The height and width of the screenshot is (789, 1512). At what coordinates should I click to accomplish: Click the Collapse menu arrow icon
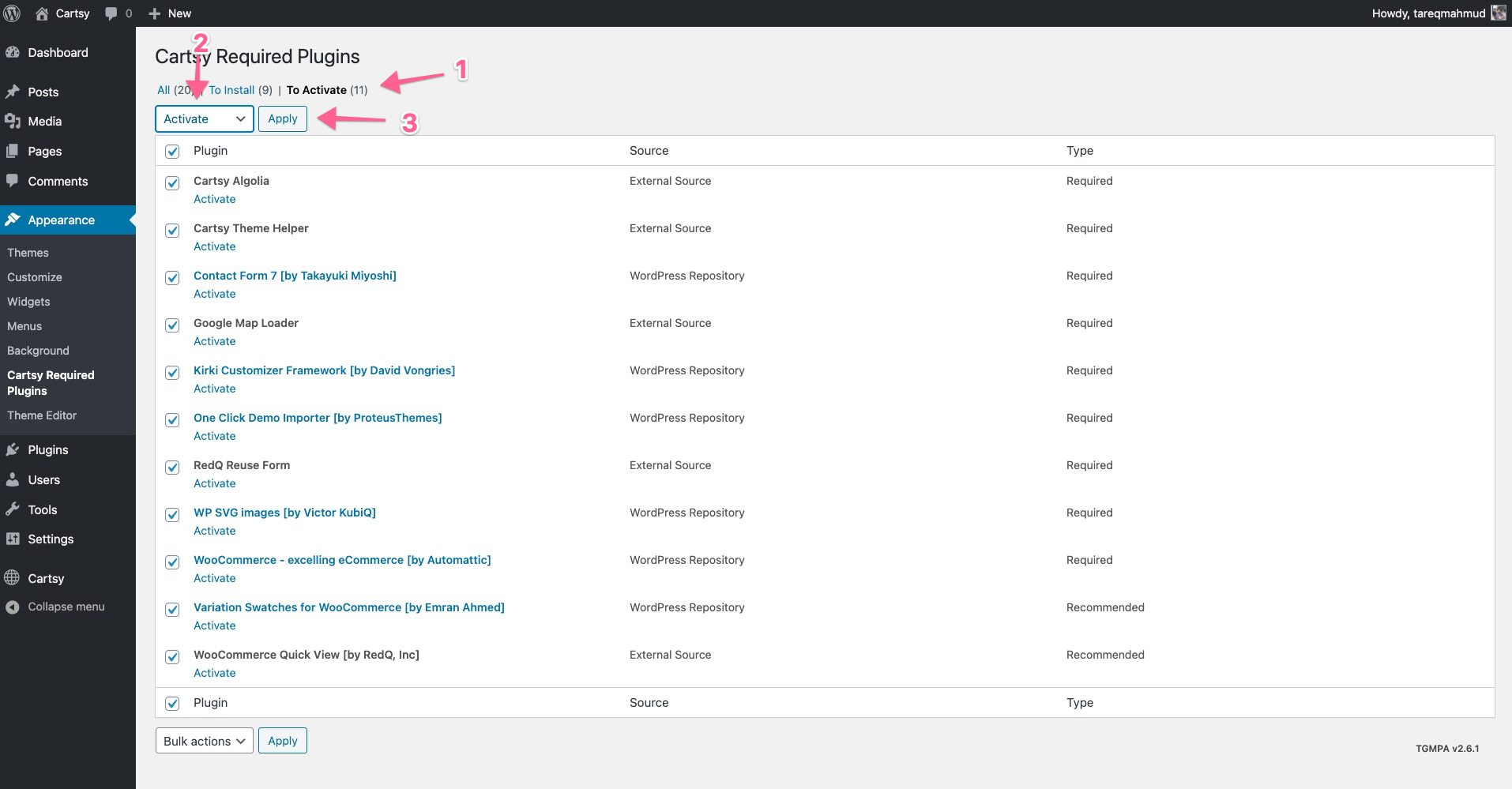pyautogui.click(x=13, y=607)
